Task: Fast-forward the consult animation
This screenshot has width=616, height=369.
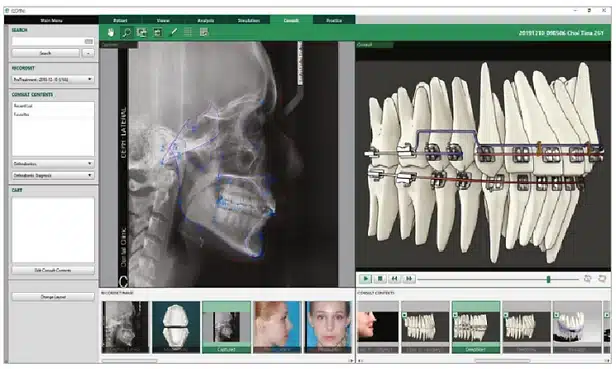Action: [x=409, y=279]
